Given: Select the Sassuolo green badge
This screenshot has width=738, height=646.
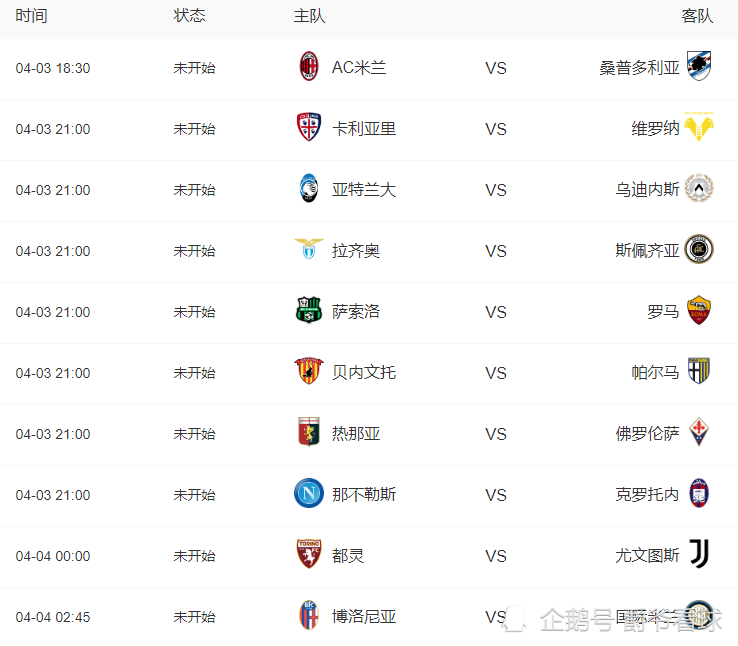Looking at the screenshot, I should tap(309, 311).
